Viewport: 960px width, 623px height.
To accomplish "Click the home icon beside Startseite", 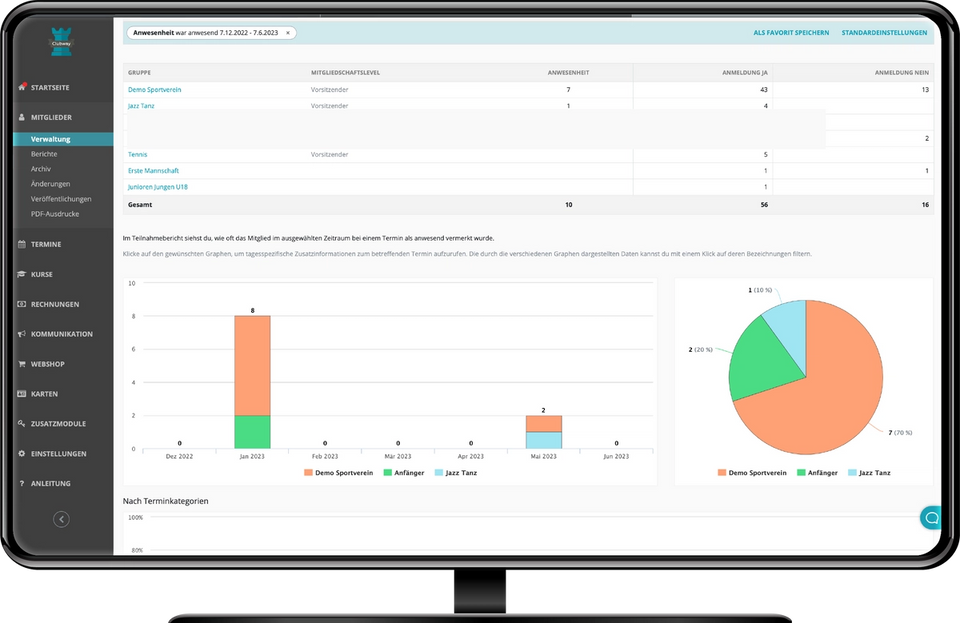I will click(22, 87).
